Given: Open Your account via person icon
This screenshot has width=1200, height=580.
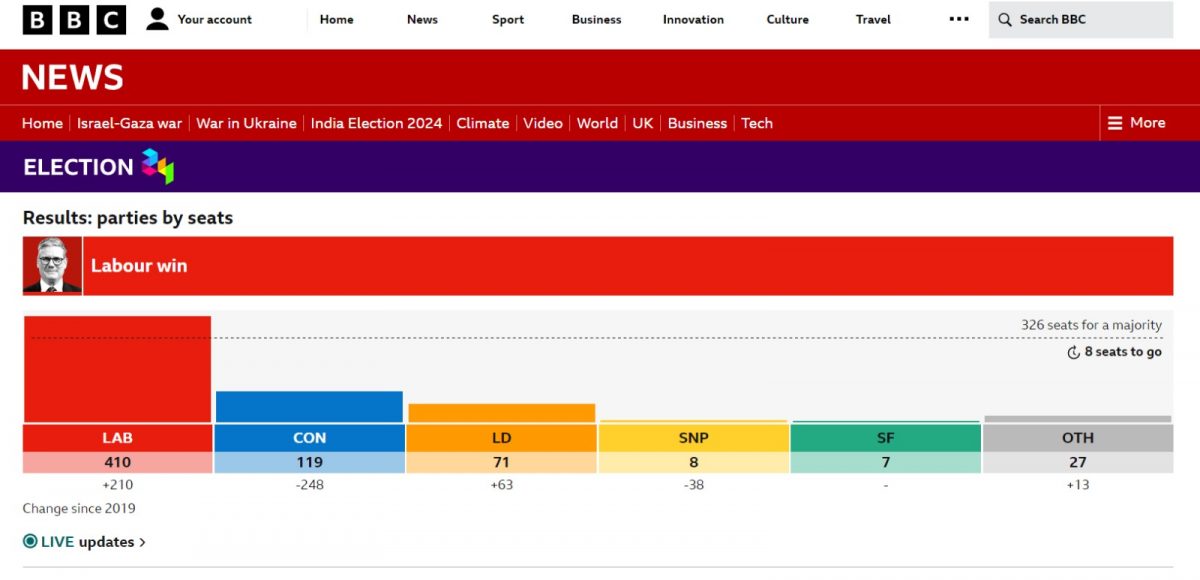Looking at the screenshot, I should 157,19.
